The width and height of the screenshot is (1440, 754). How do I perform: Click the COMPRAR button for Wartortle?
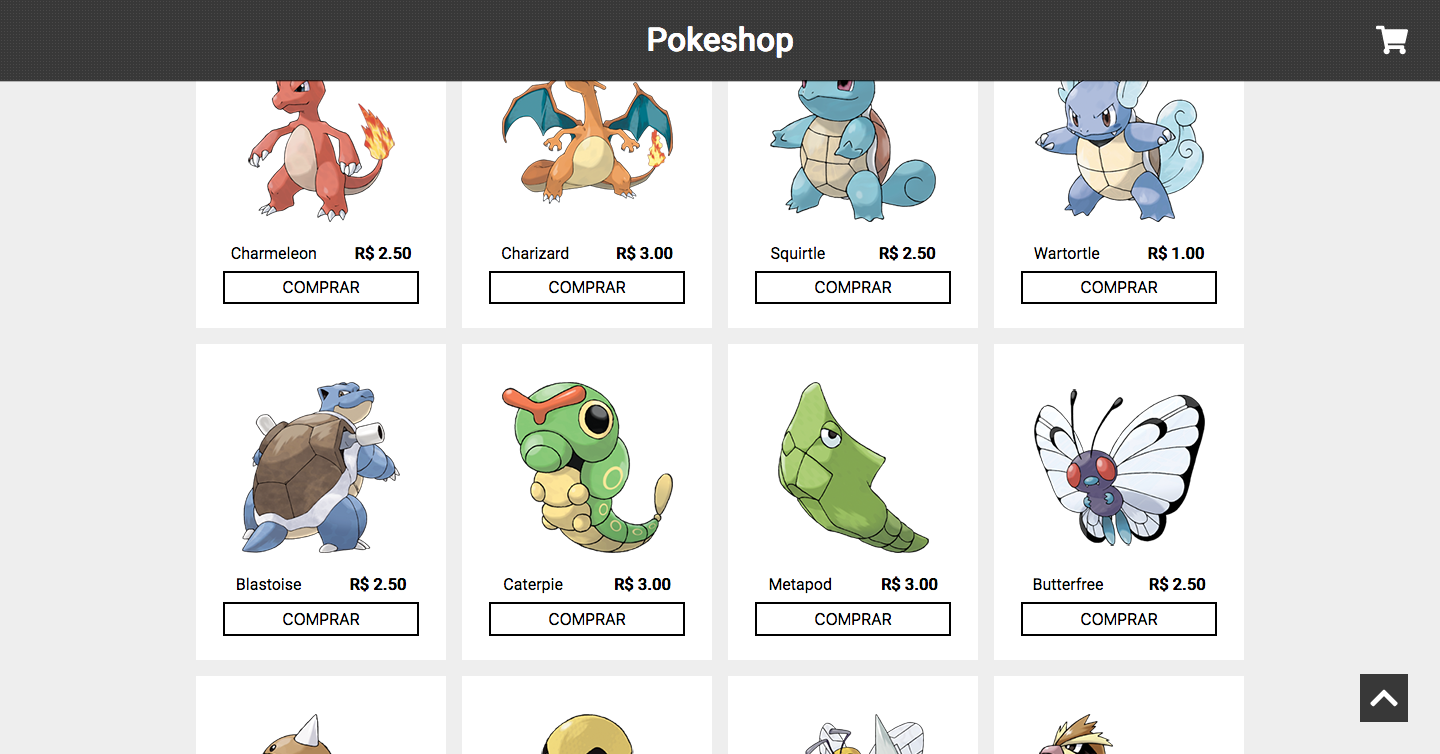coord(1119,287)
